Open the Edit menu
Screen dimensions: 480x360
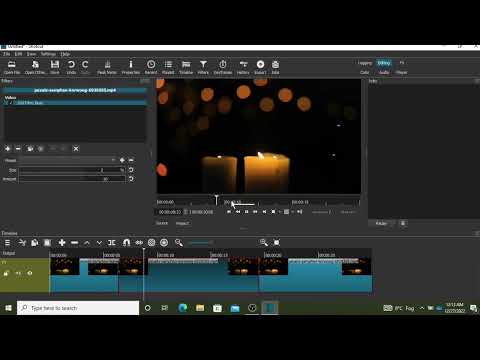tap(18, 54)
